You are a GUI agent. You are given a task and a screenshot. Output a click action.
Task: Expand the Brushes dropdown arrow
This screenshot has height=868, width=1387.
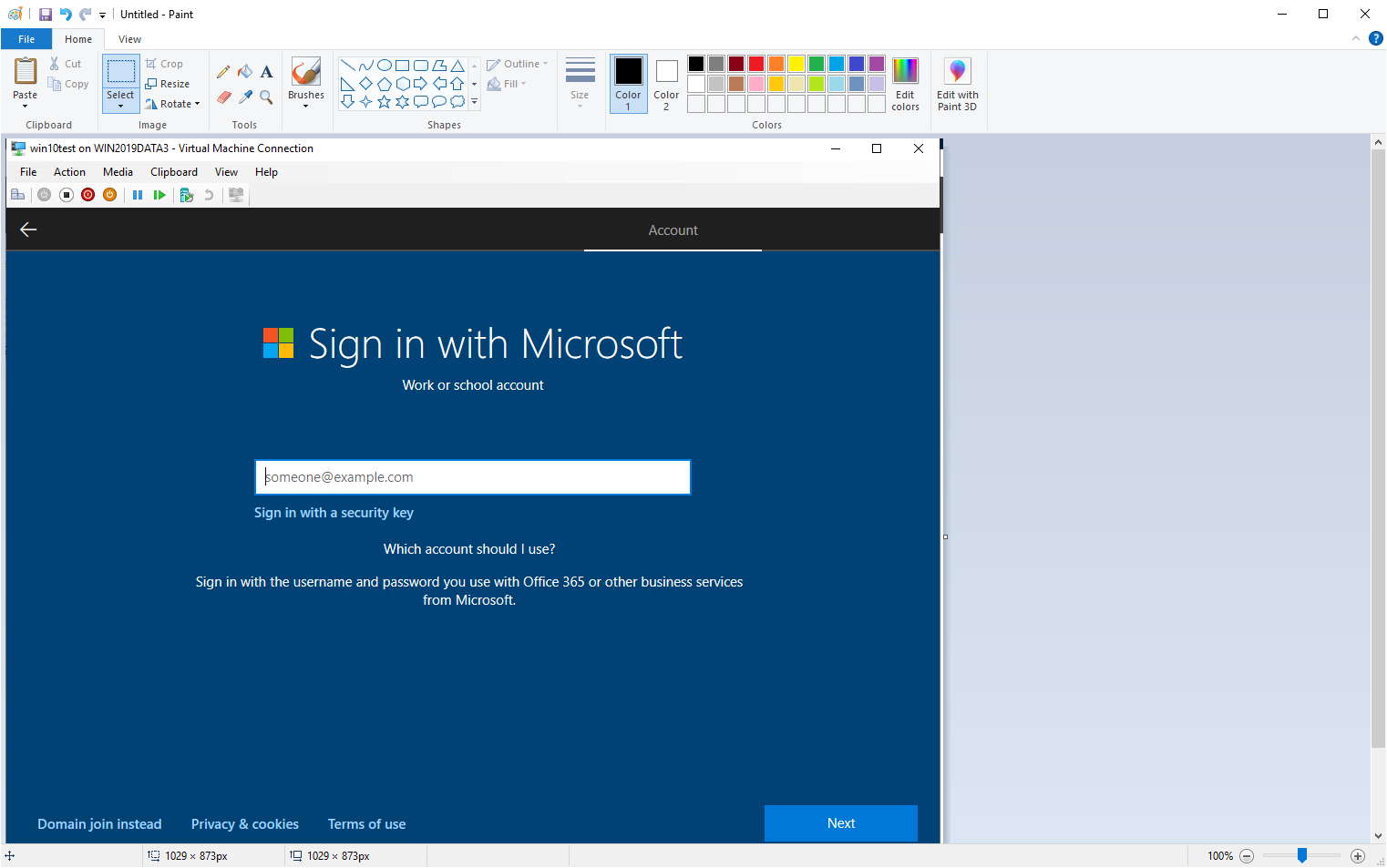[306, 107]
